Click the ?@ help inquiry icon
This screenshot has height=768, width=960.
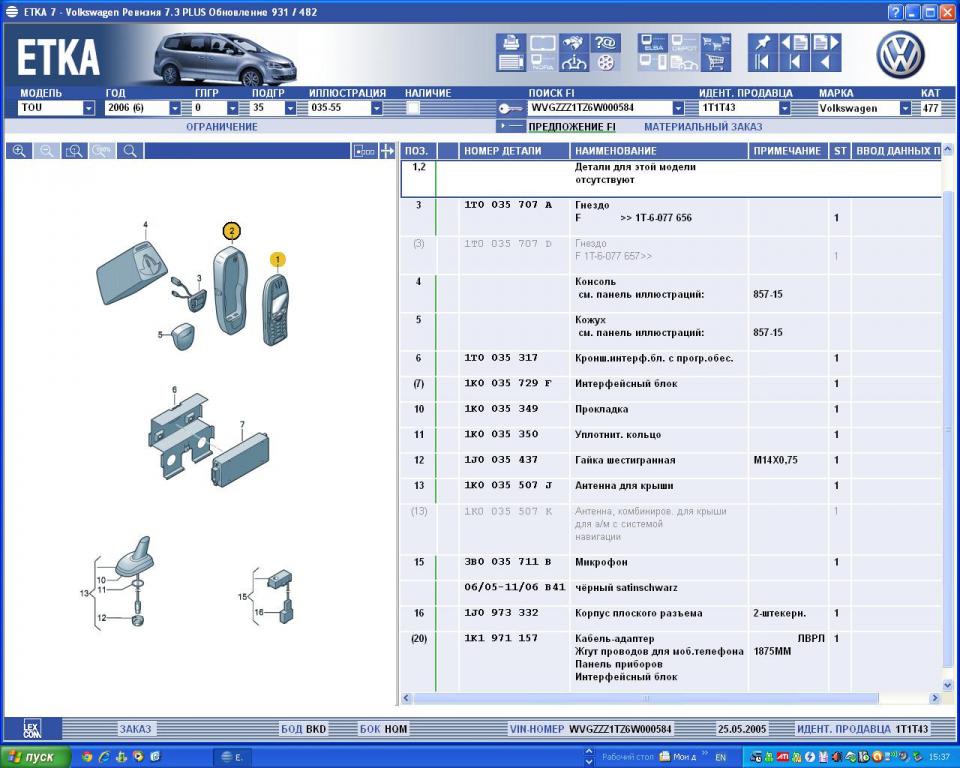coord(605,43)
